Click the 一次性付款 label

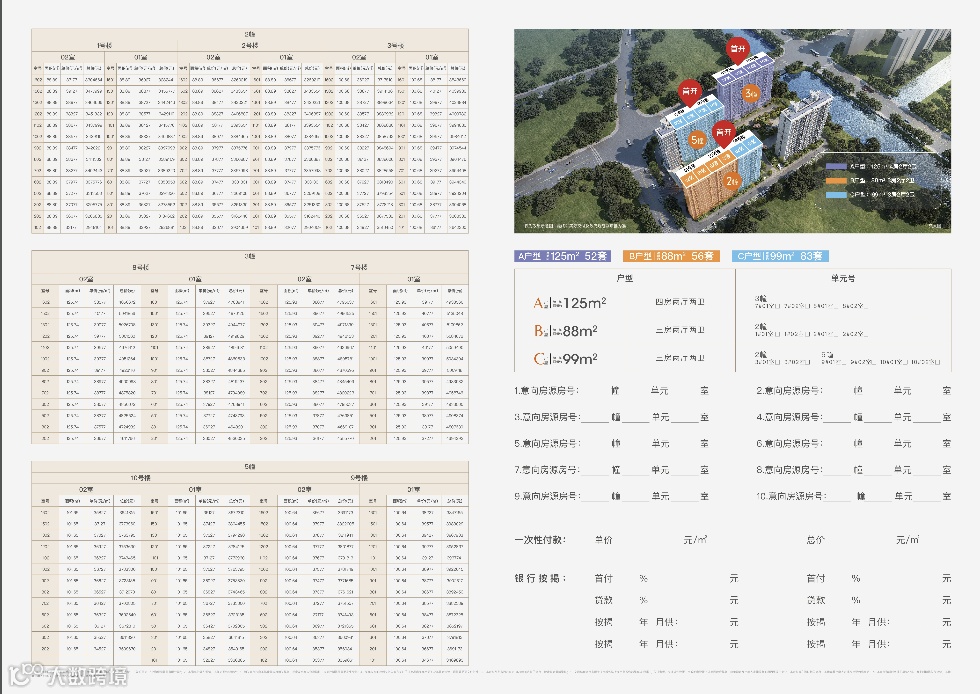[540, 540]
